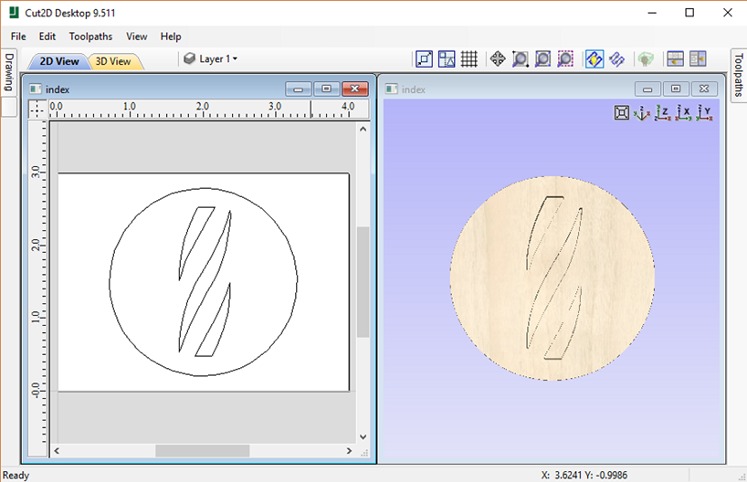Select the zoom to selected objects icon
Screen dimensions: 747x482
pos(565,59)
